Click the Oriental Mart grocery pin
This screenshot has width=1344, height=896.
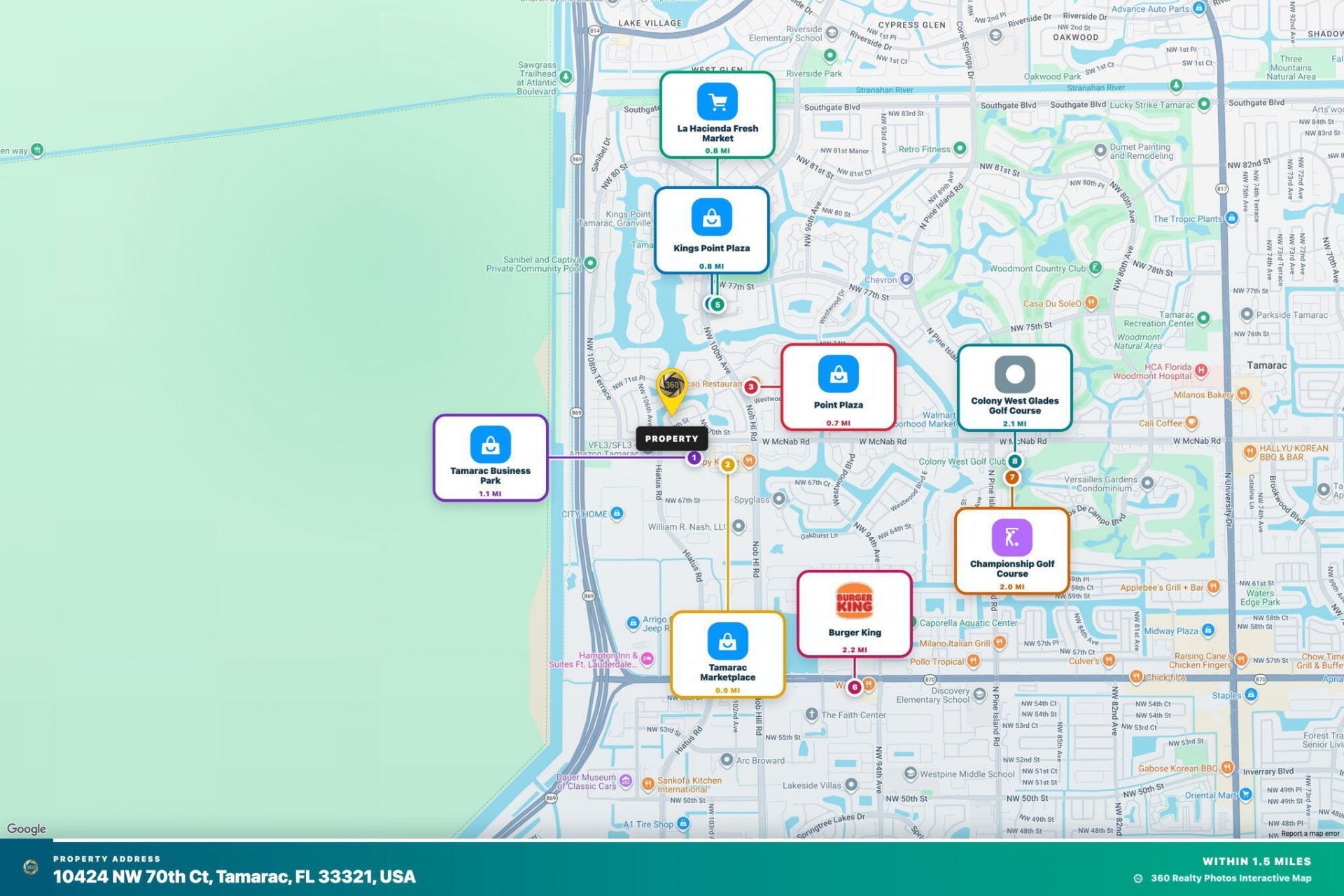pos(1245,794)
